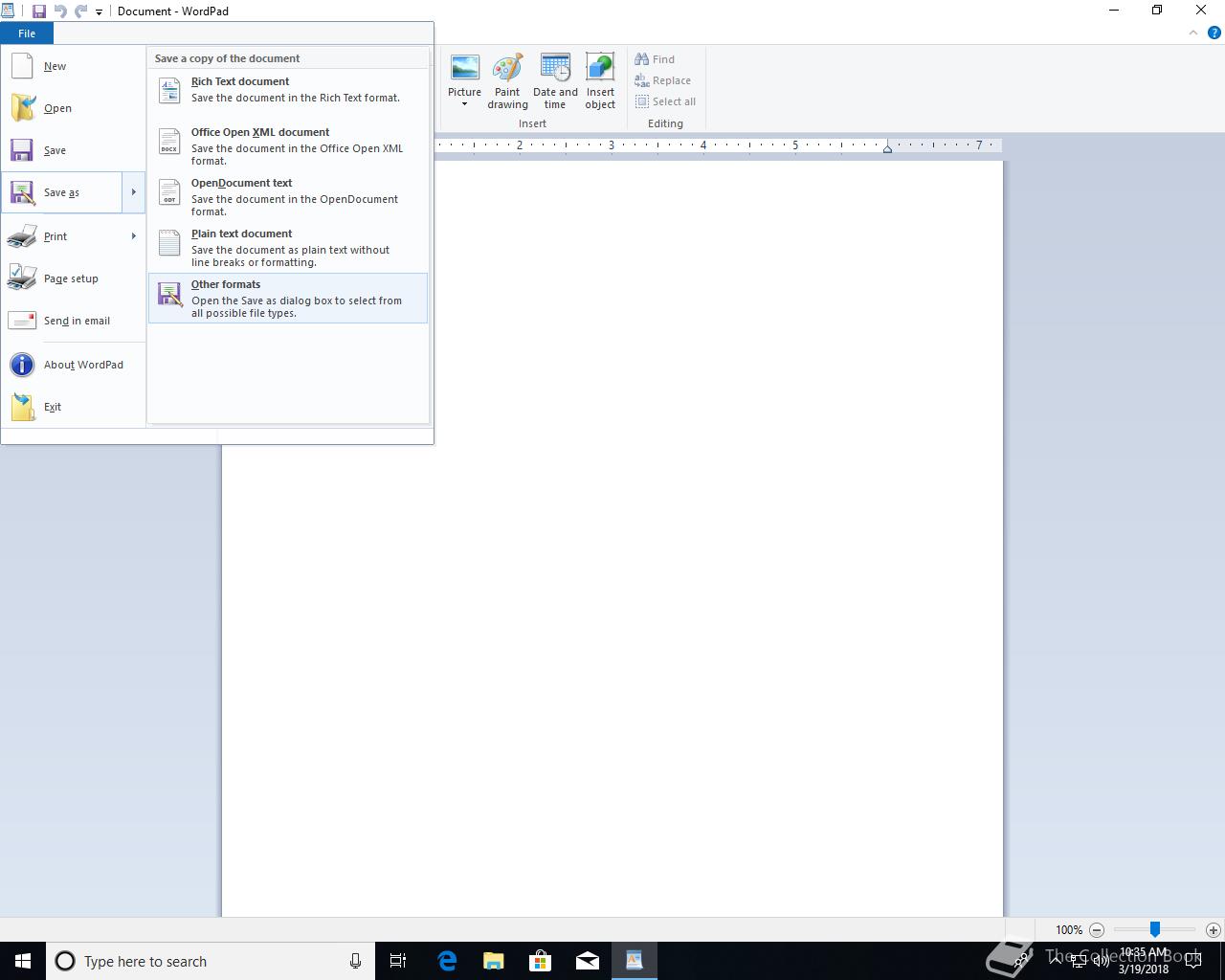Click Save icon in quick access toolbar
Screen dimensions: 1225x980
coord(39,11)
